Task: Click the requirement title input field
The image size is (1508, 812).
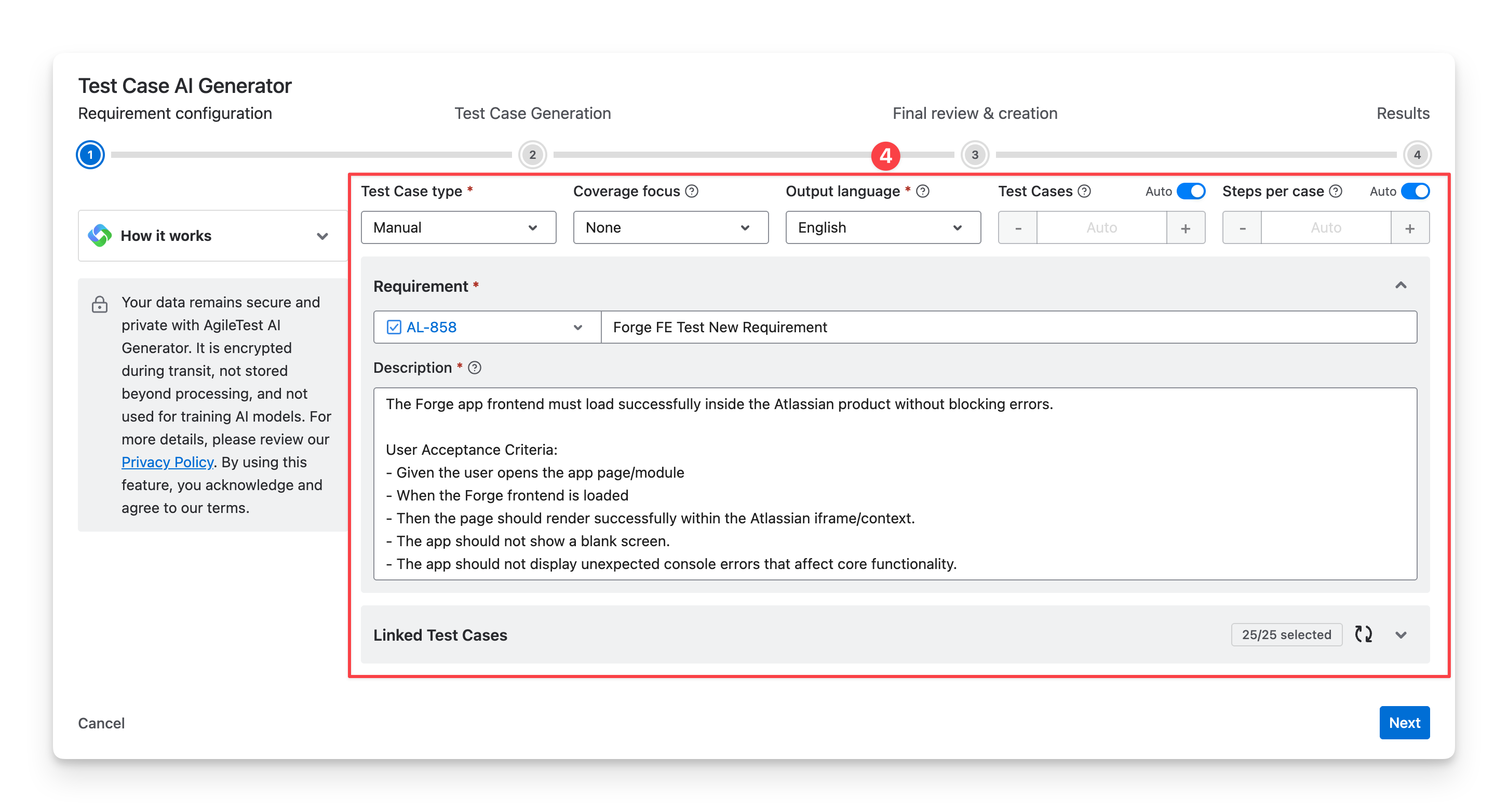Action: tap(1008, 327)
